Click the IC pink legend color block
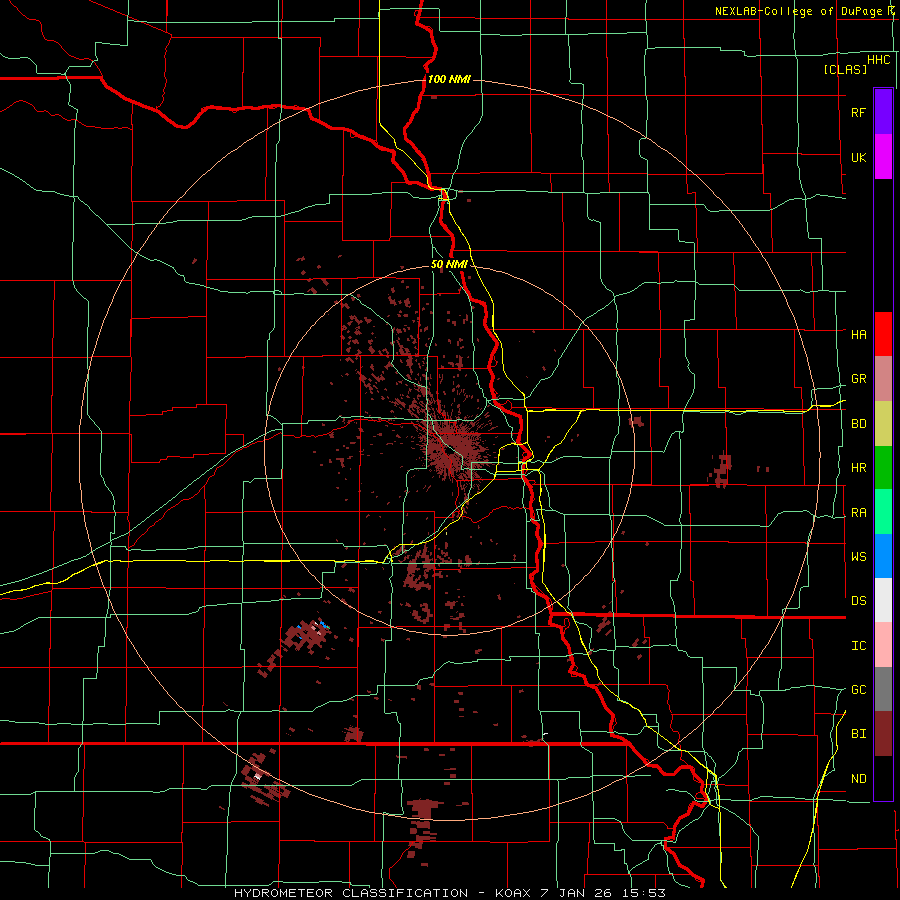Viewport: 900px width, 900px height. [883, 645]
